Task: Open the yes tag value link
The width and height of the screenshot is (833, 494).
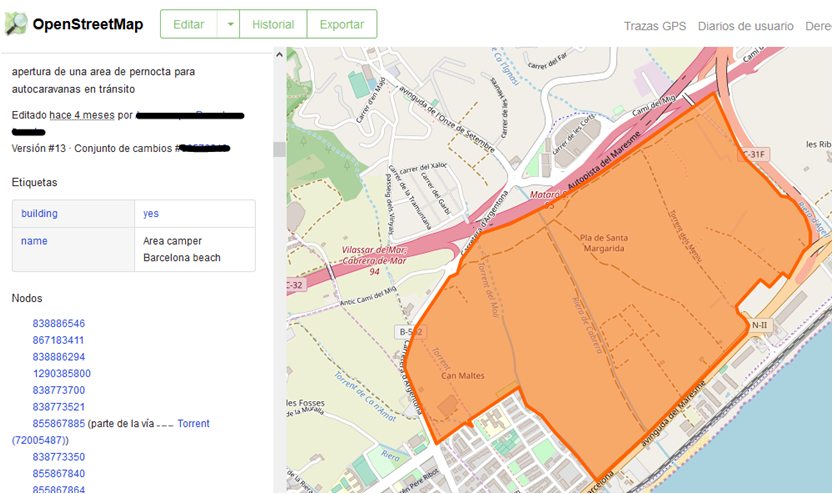Action: point(151,214)
